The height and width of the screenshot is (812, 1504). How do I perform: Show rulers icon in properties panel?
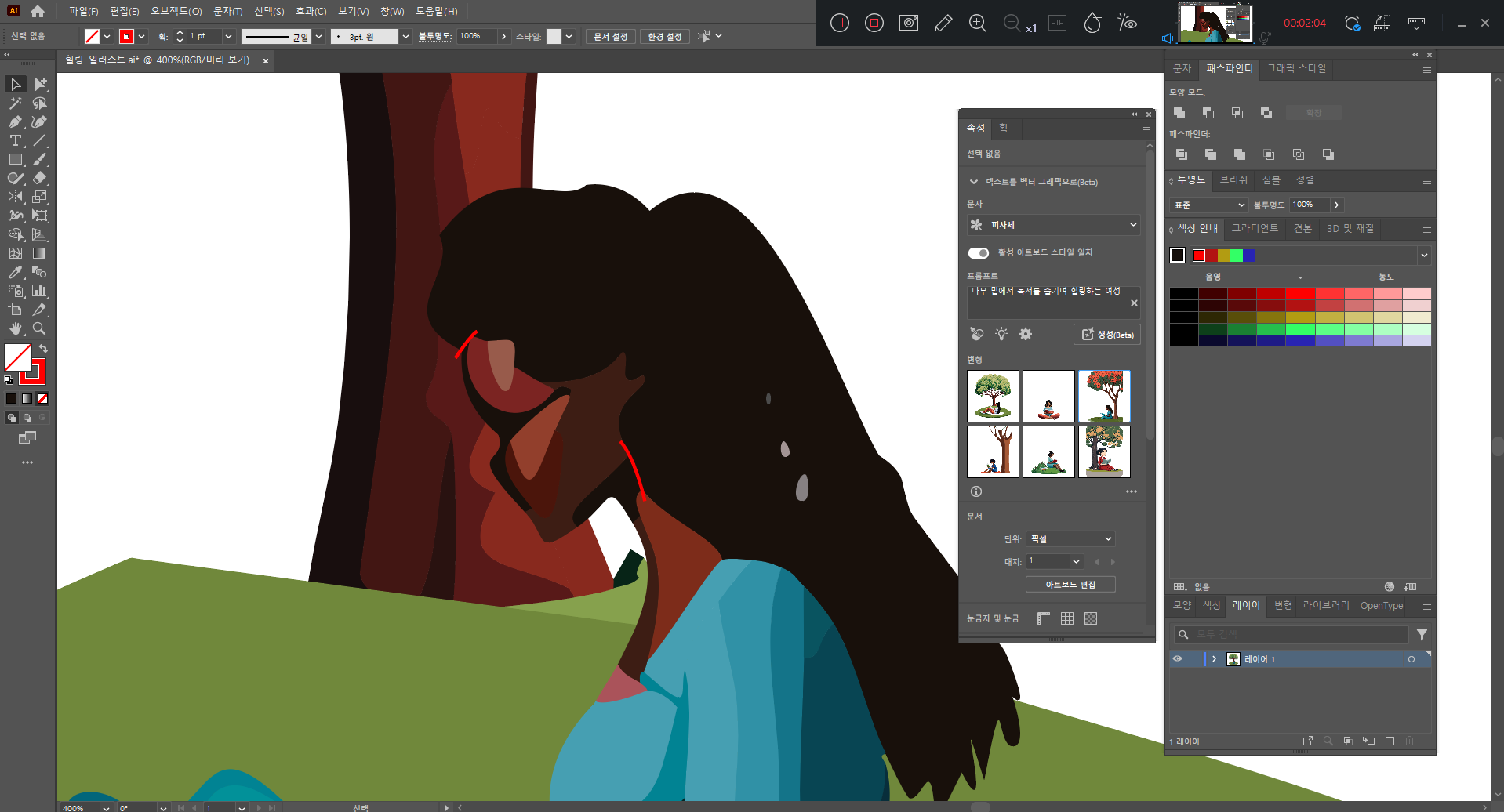click(1044, 618)
